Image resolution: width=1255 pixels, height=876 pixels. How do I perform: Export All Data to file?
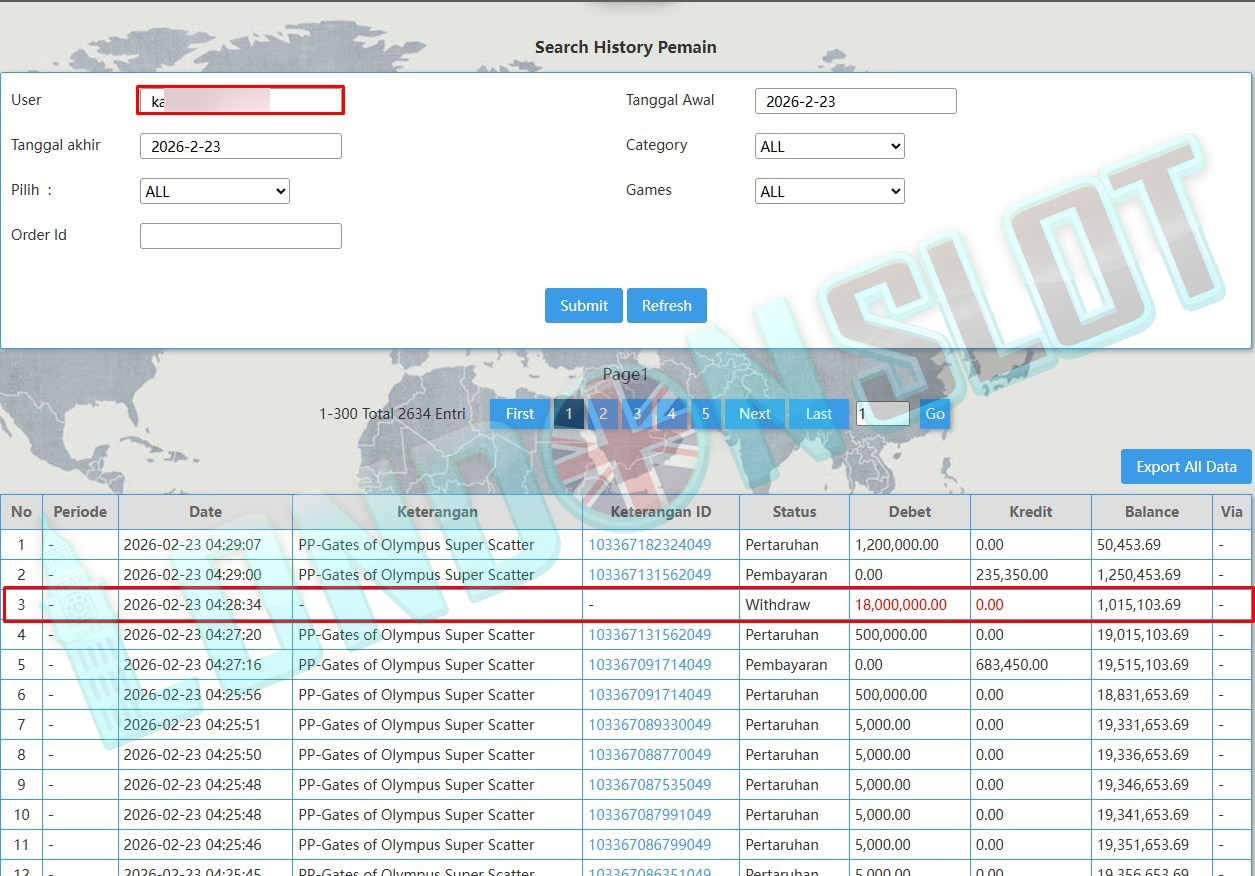(x=1186, y=467)
